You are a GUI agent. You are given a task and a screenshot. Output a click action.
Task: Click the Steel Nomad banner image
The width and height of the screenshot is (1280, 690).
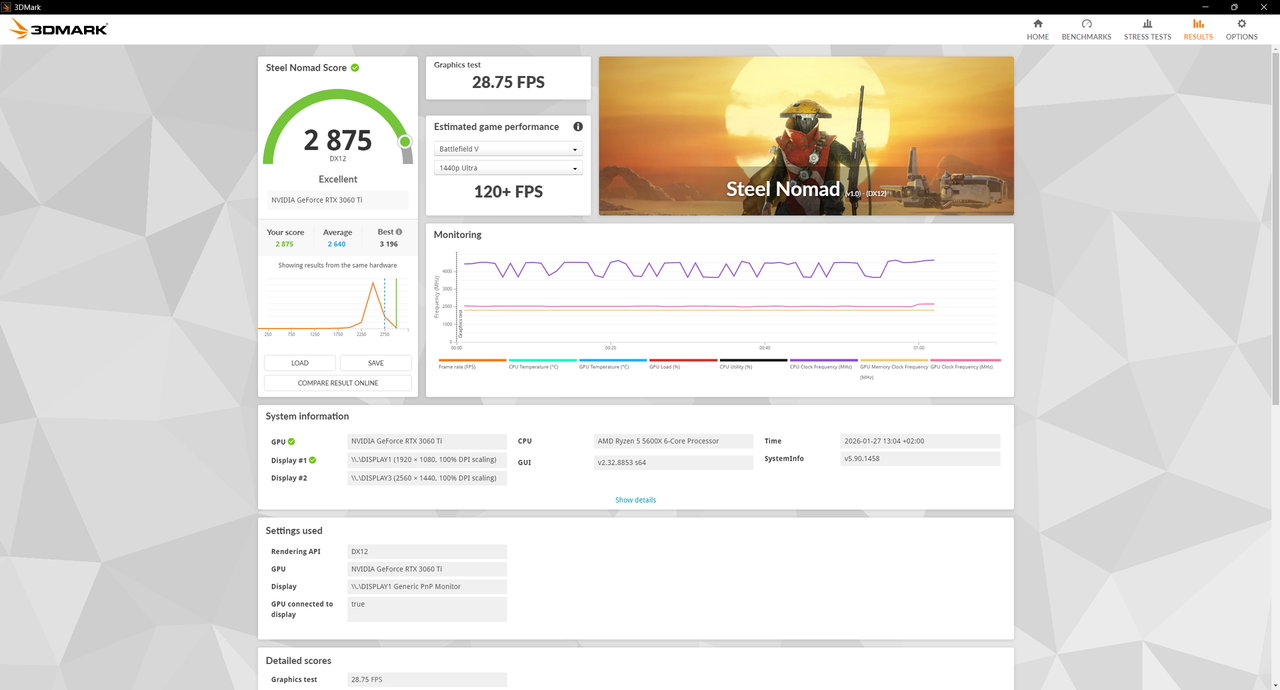point(806,135)
